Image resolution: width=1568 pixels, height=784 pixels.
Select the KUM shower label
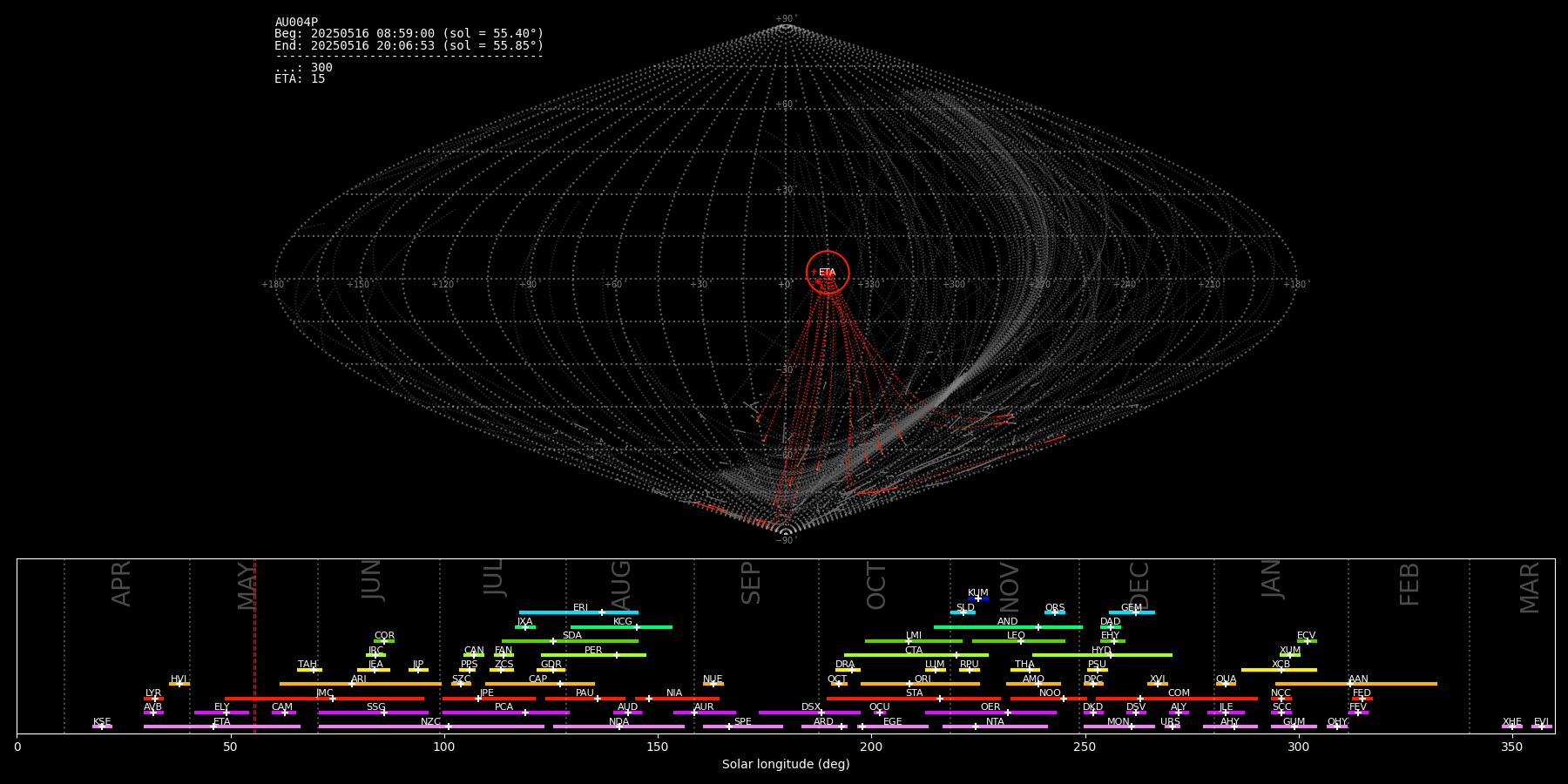[x=977, y=593]
